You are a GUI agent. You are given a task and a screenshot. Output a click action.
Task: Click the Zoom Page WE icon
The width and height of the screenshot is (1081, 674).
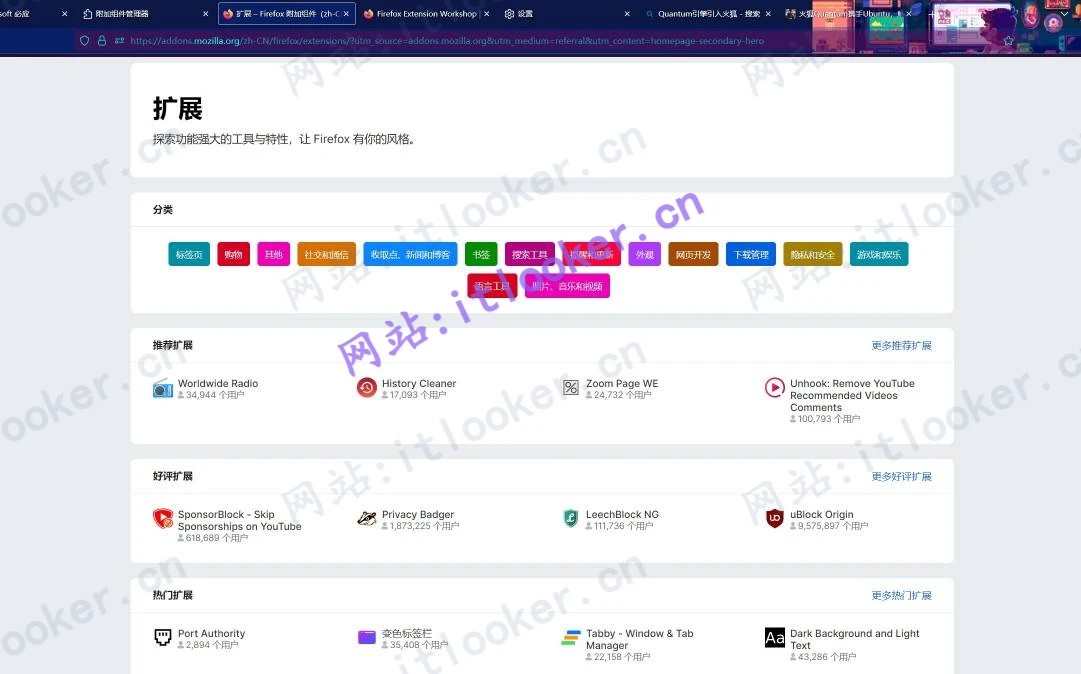pyautogui.click(x=571, y=388)
